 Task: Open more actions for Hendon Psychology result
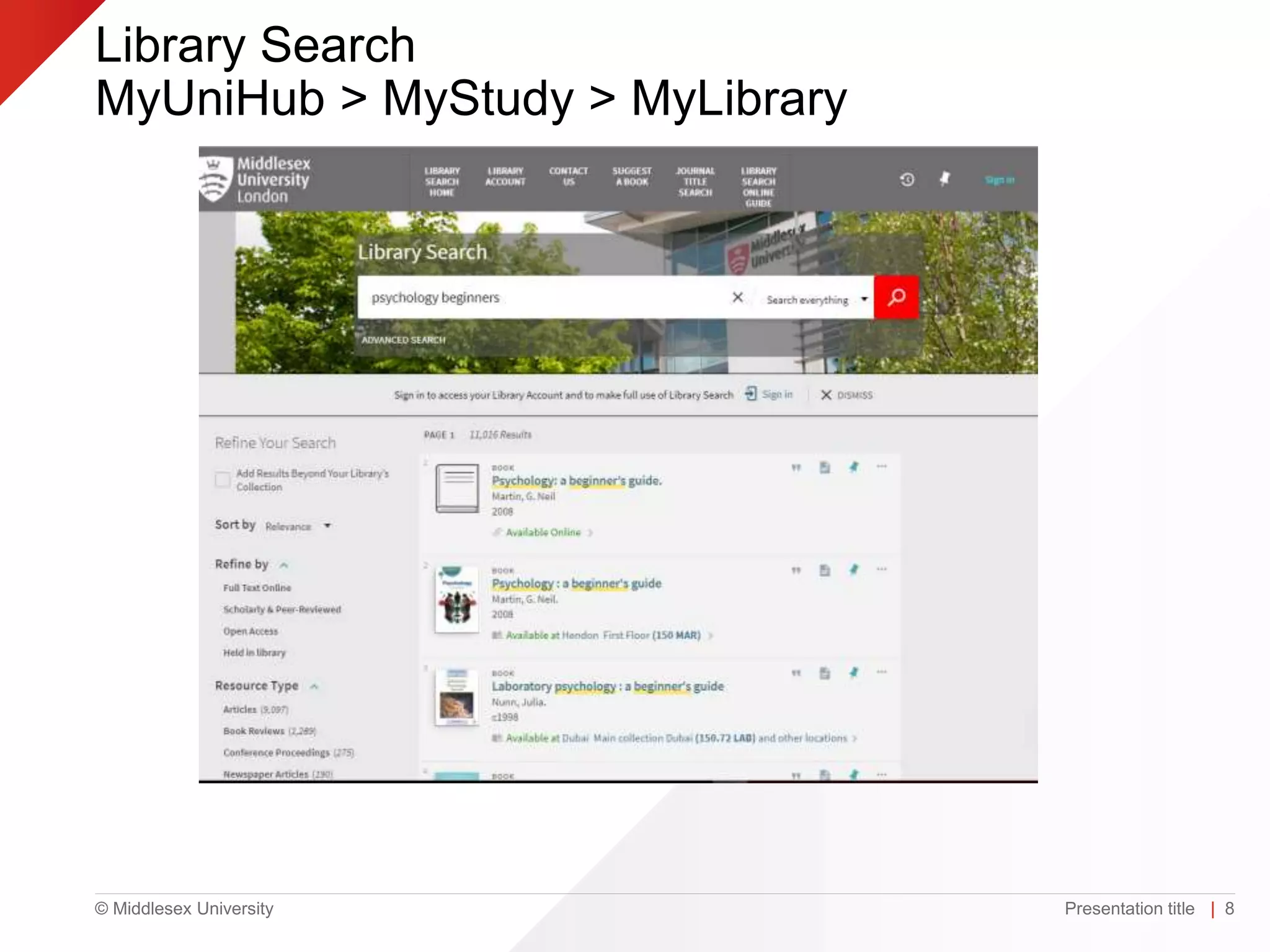(x=881, y=569)
